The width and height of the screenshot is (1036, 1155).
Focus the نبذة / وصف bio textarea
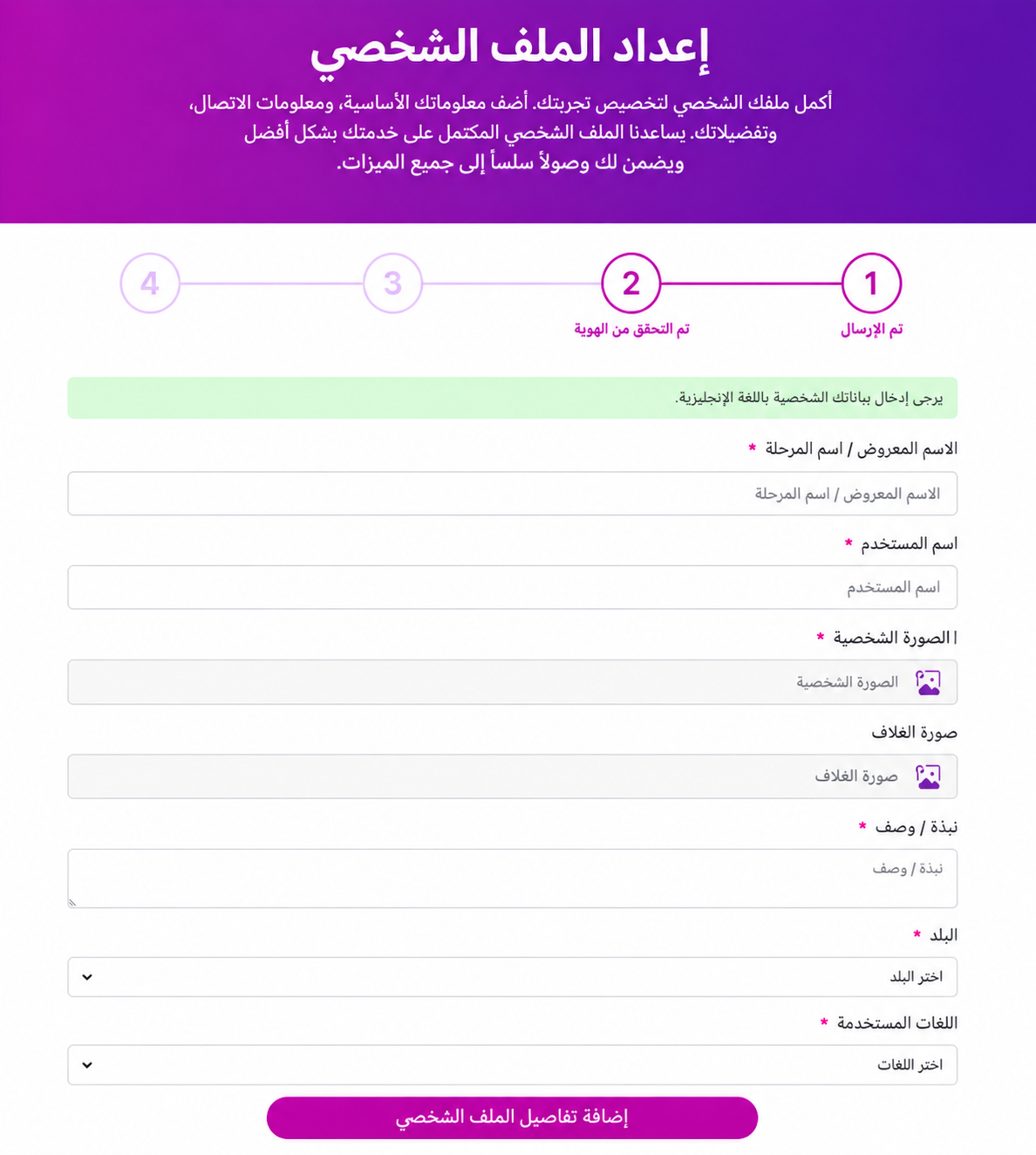(513, 878)
